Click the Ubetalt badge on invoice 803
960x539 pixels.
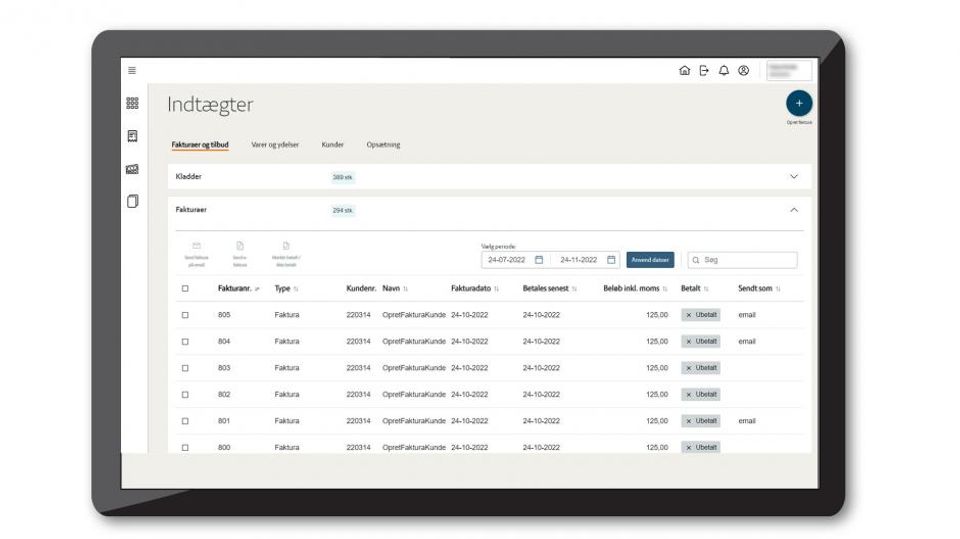pos(701,368)
